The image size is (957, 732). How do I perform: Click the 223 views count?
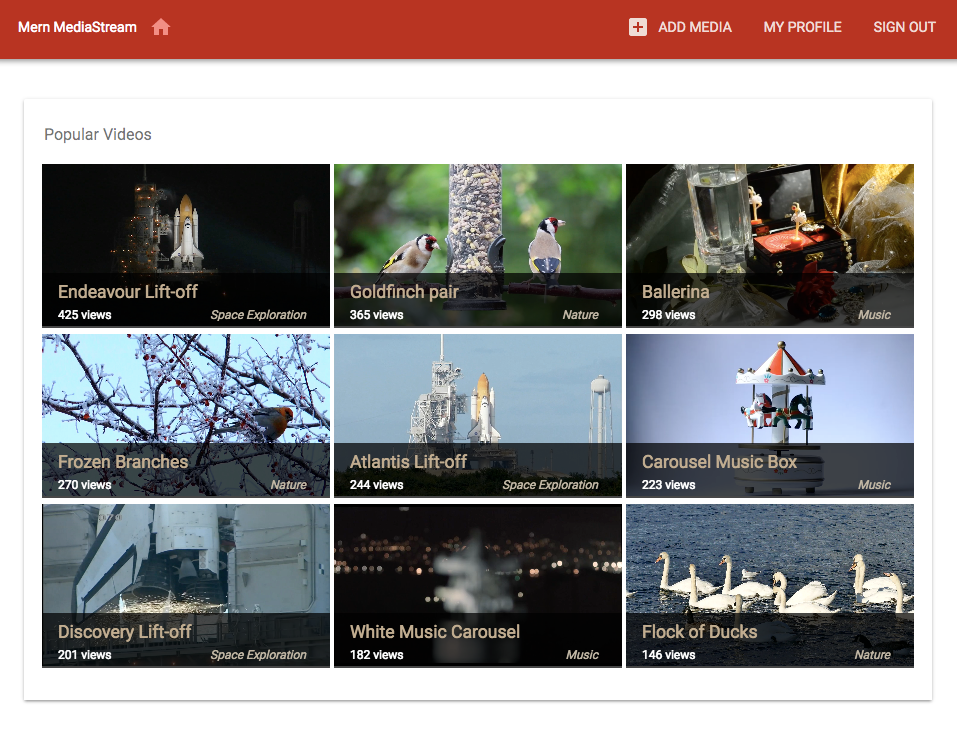point(668,485)
